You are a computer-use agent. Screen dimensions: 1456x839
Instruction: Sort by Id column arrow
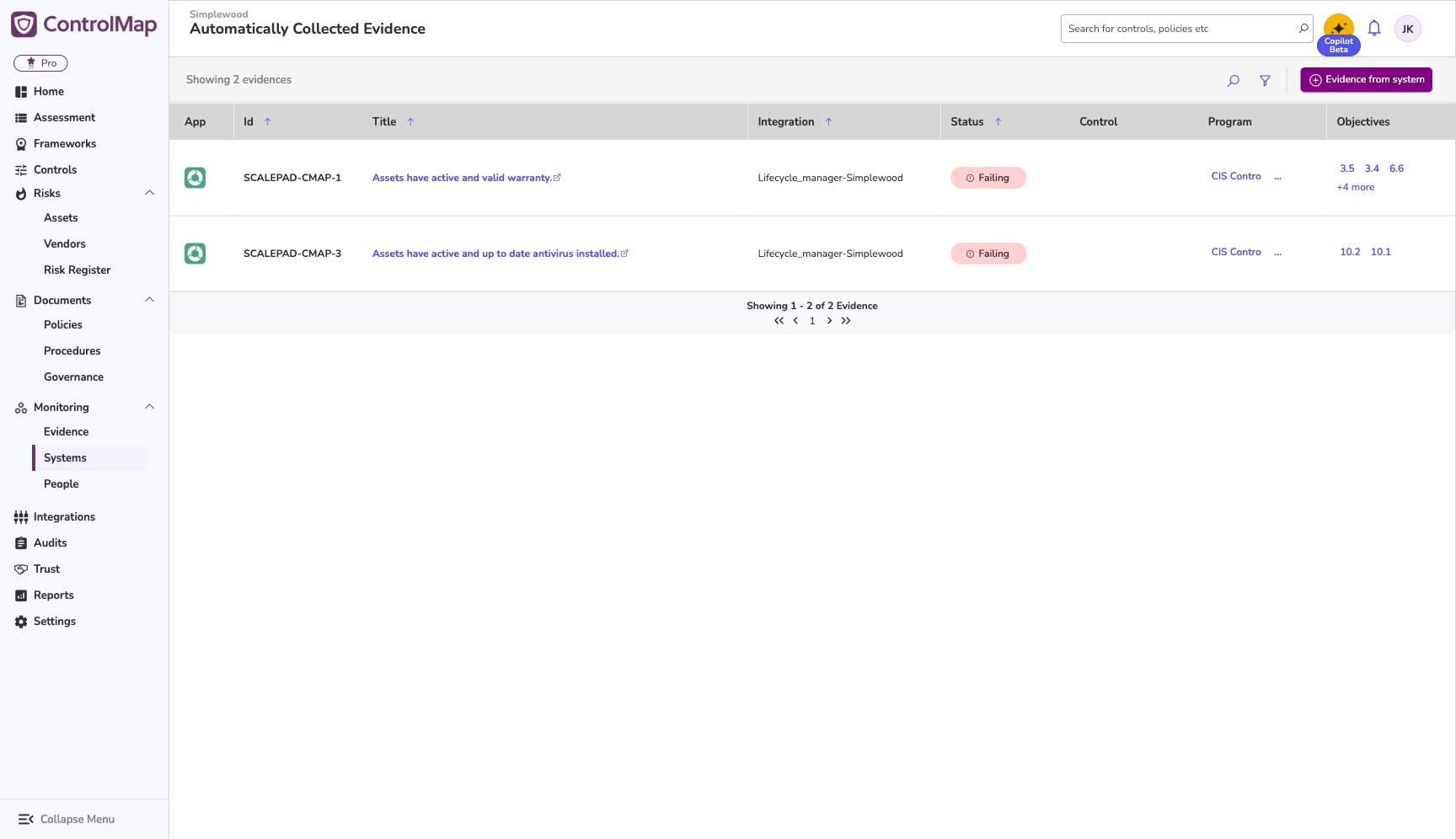point(268,122)
